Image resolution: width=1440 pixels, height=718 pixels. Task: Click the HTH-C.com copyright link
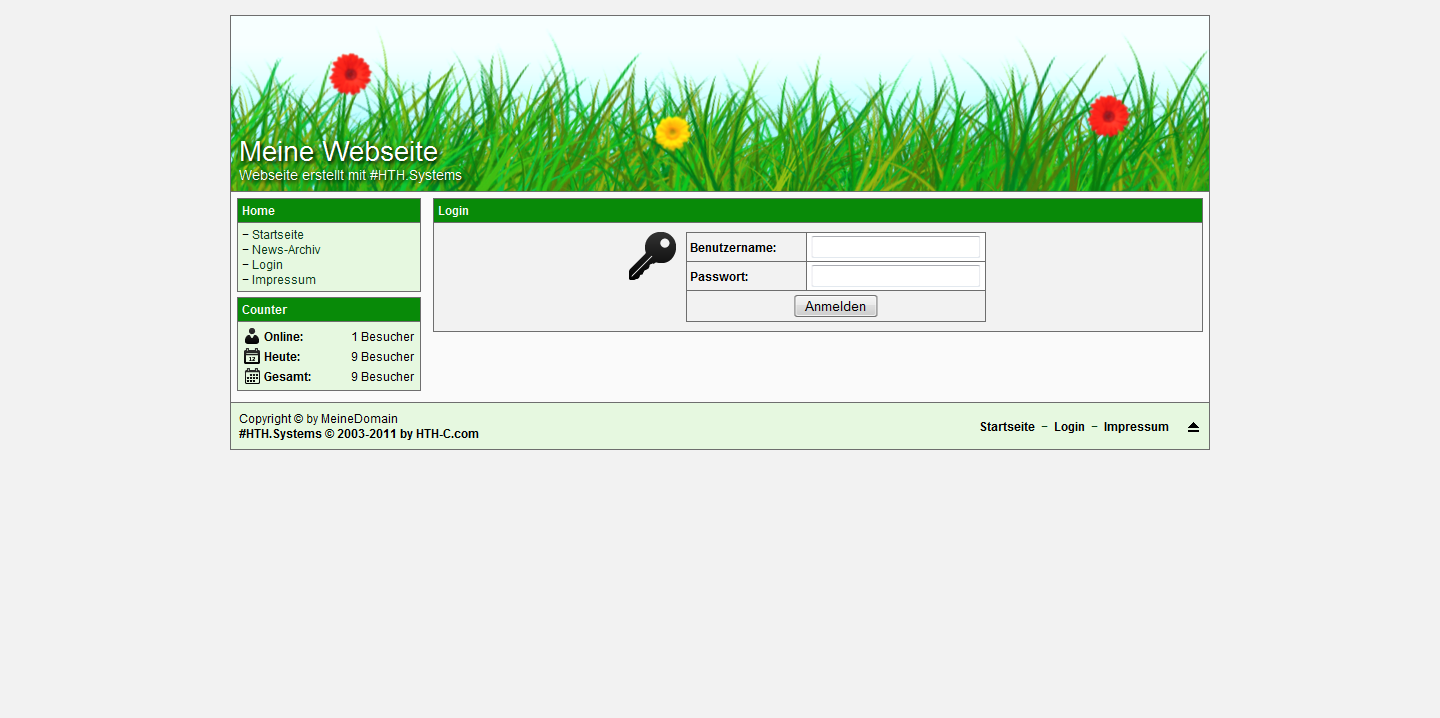point(447,434)
